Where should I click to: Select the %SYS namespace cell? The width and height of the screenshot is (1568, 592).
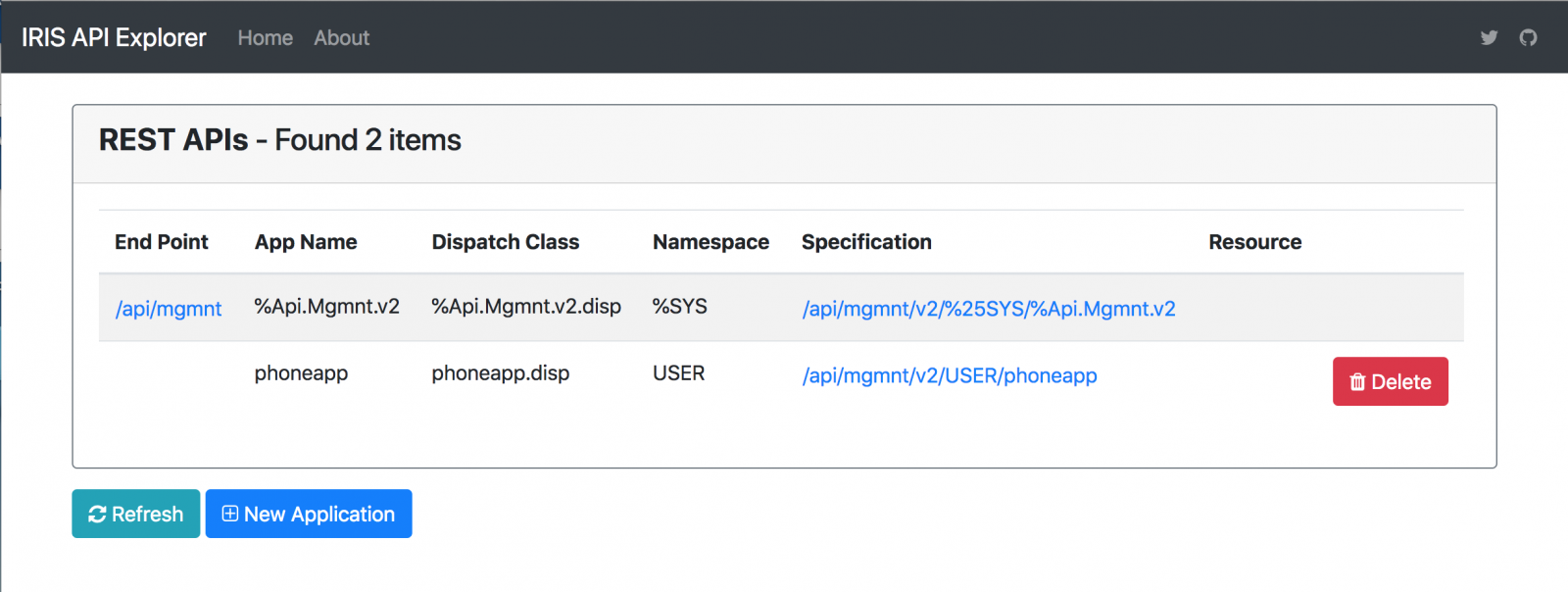click(679, 307)
